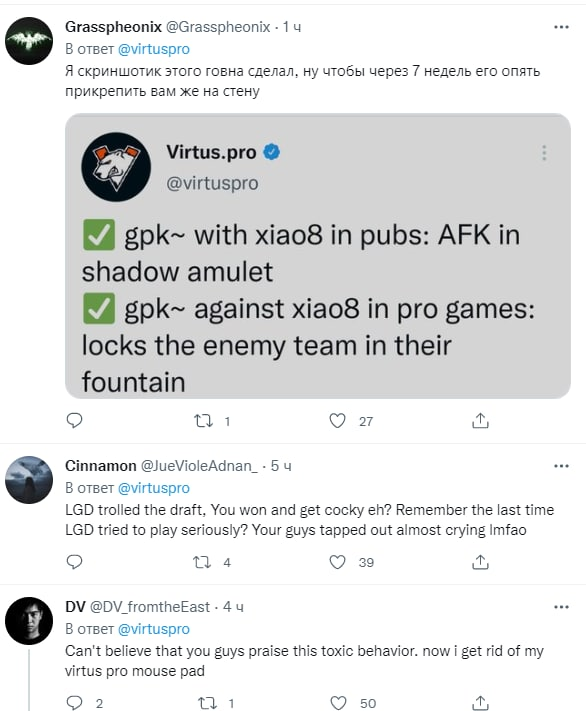Reply to DV's tweet with 2 comments
Screen dimensions: 586x711
tap(74, 702)
